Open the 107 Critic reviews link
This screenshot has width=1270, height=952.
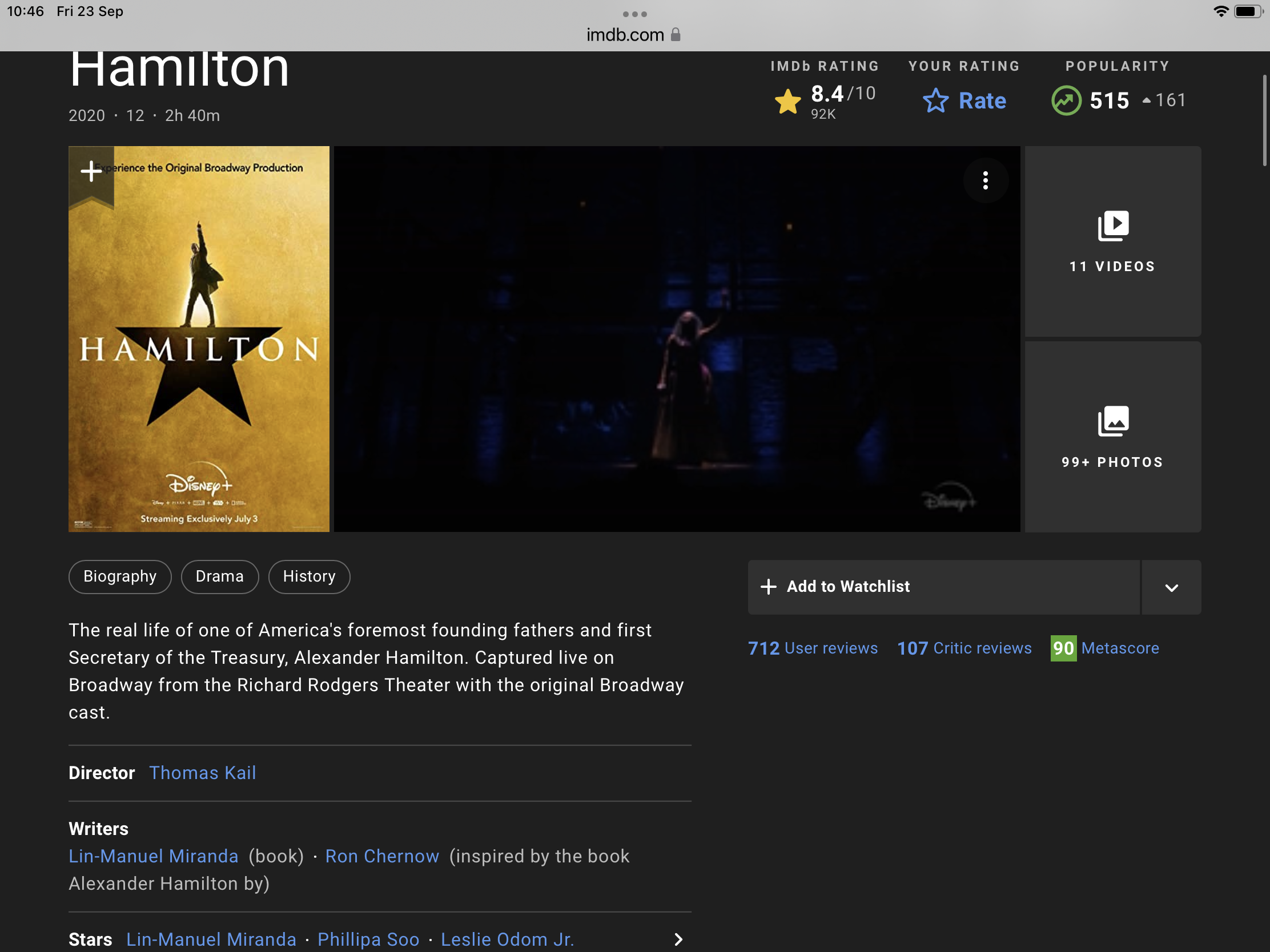click(x=964, y=648)
